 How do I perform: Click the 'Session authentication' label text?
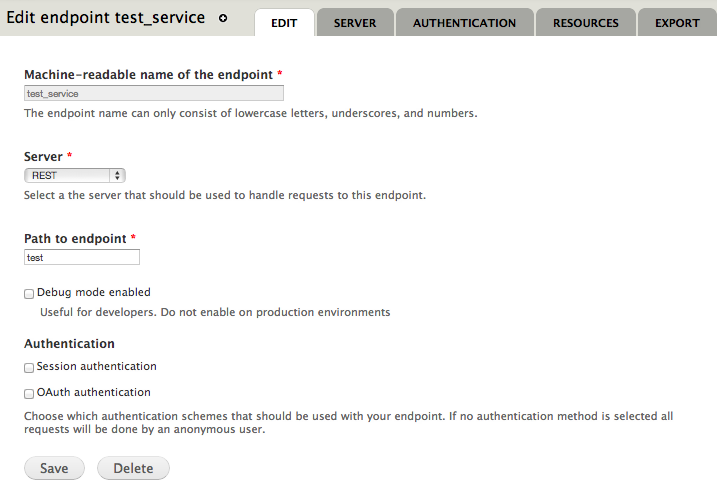tap(96, 366)
